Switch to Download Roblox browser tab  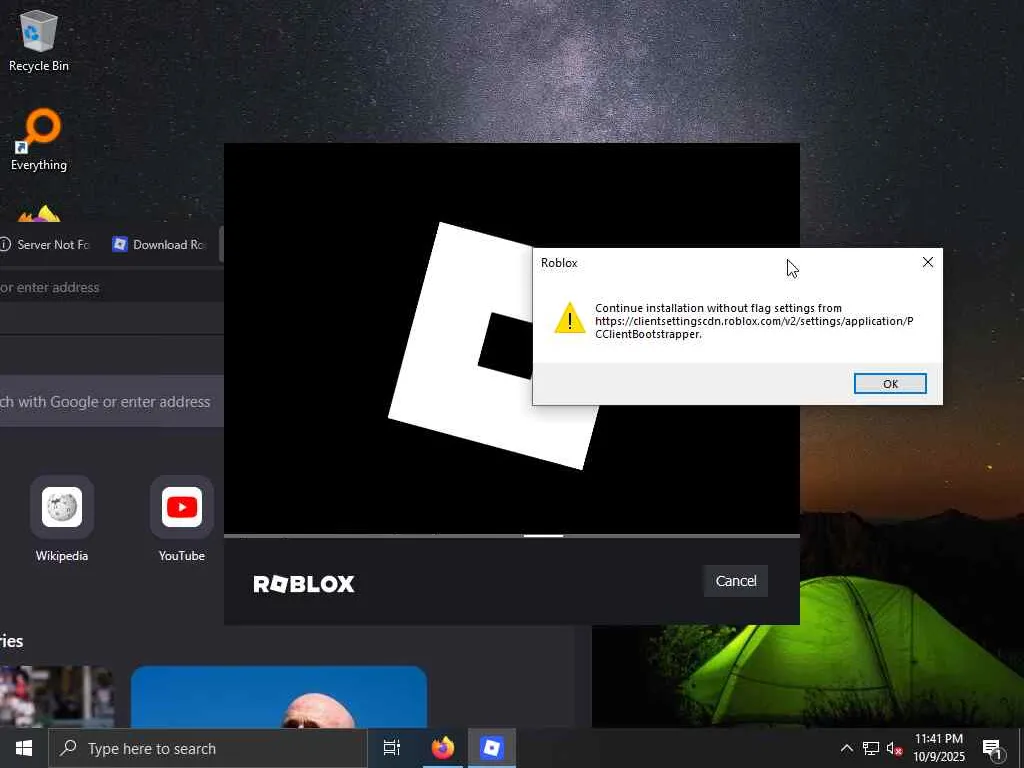(x=159, y=244)
